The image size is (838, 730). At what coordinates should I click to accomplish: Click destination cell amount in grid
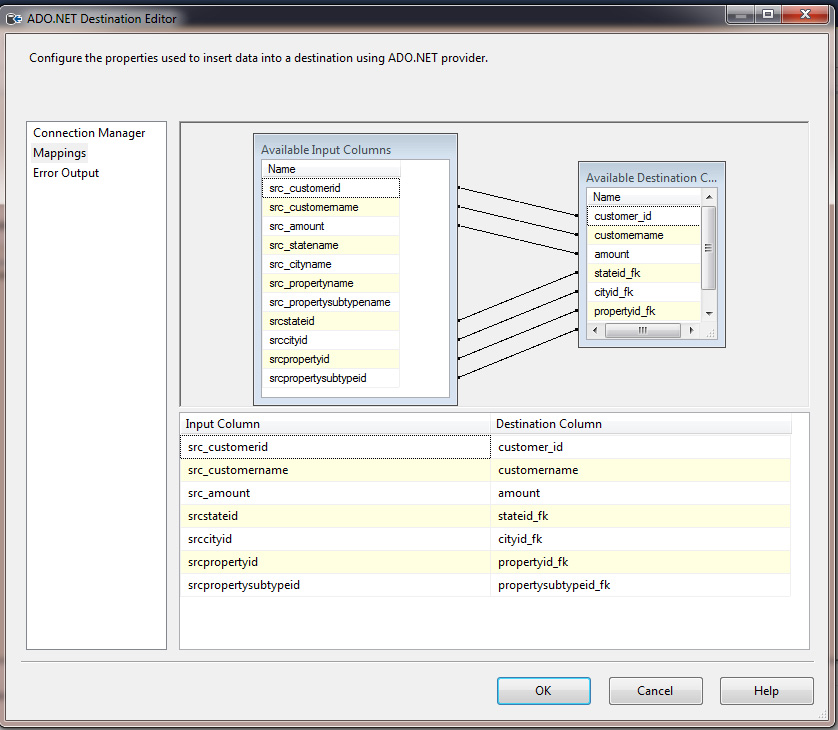[641, 493]
